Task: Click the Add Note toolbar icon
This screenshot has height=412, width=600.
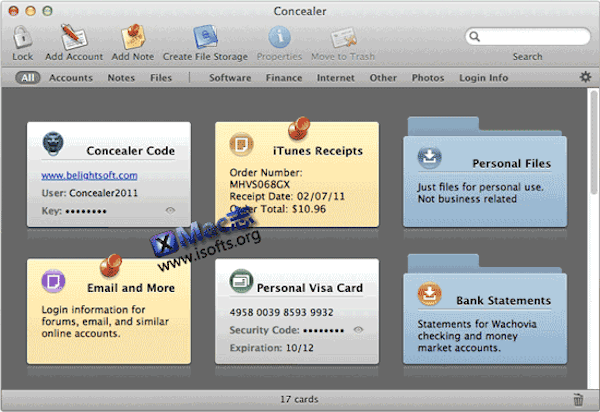Action: (x=133, y=37)
